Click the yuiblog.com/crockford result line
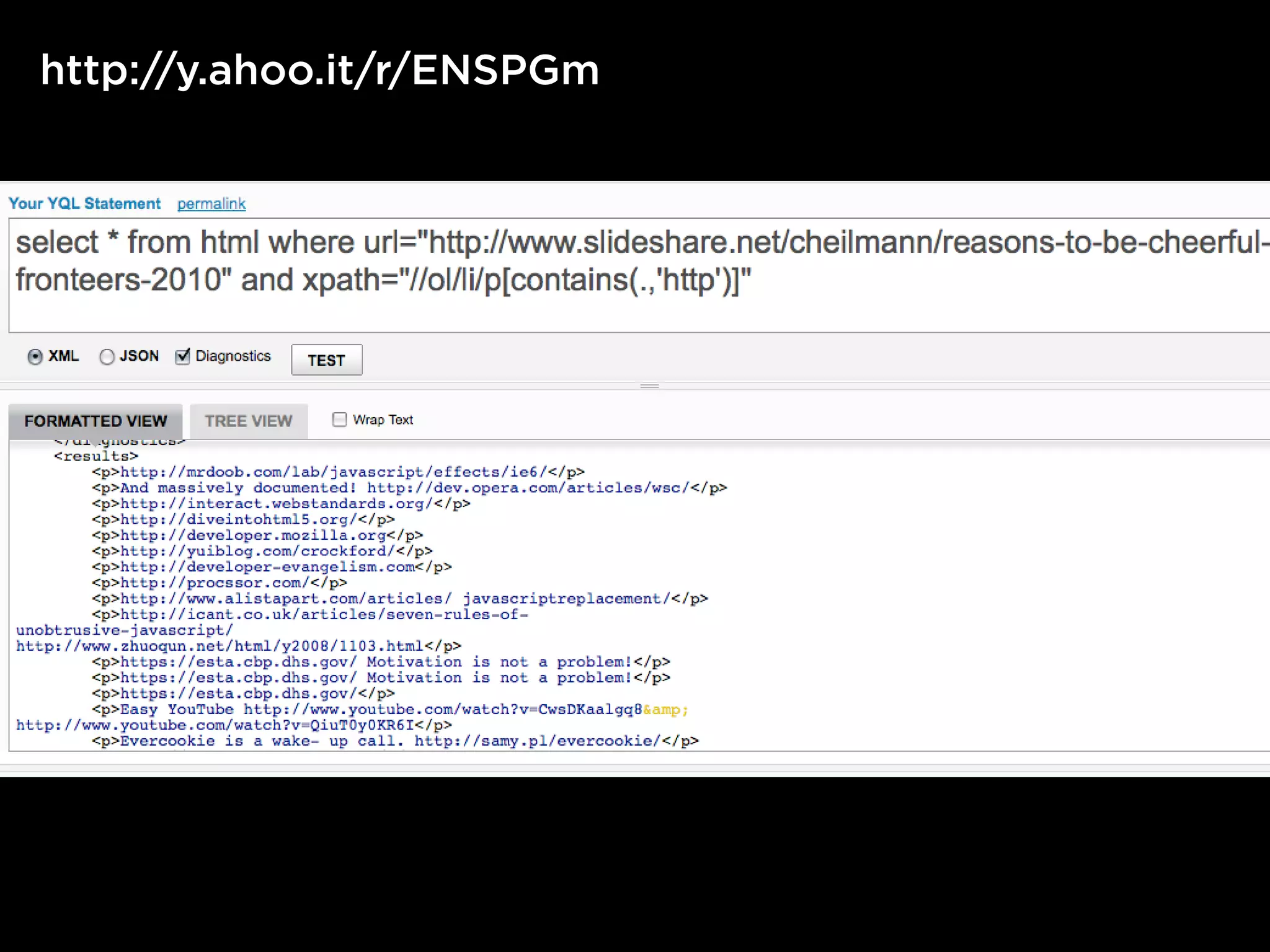 [262, 551]
